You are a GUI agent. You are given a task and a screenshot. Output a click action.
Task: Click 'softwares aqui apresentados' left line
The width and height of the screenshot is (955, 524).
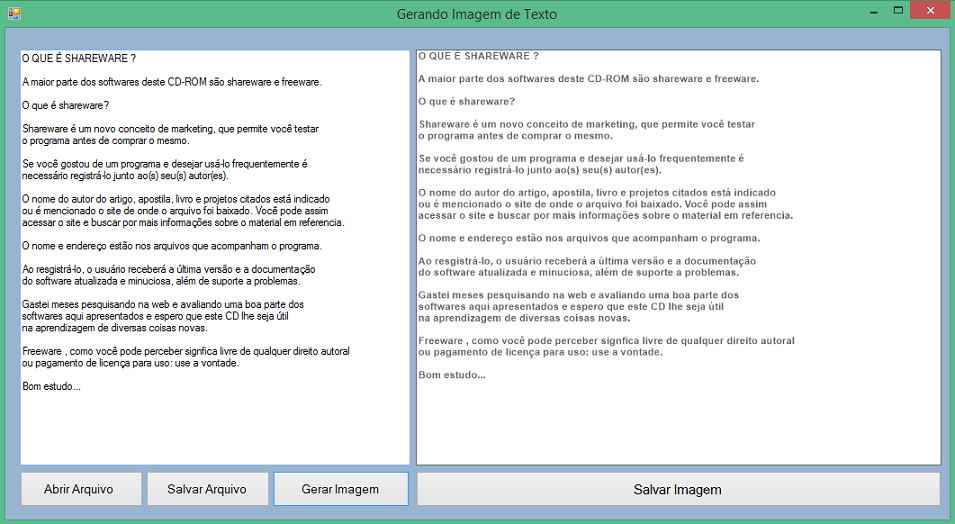155,316
